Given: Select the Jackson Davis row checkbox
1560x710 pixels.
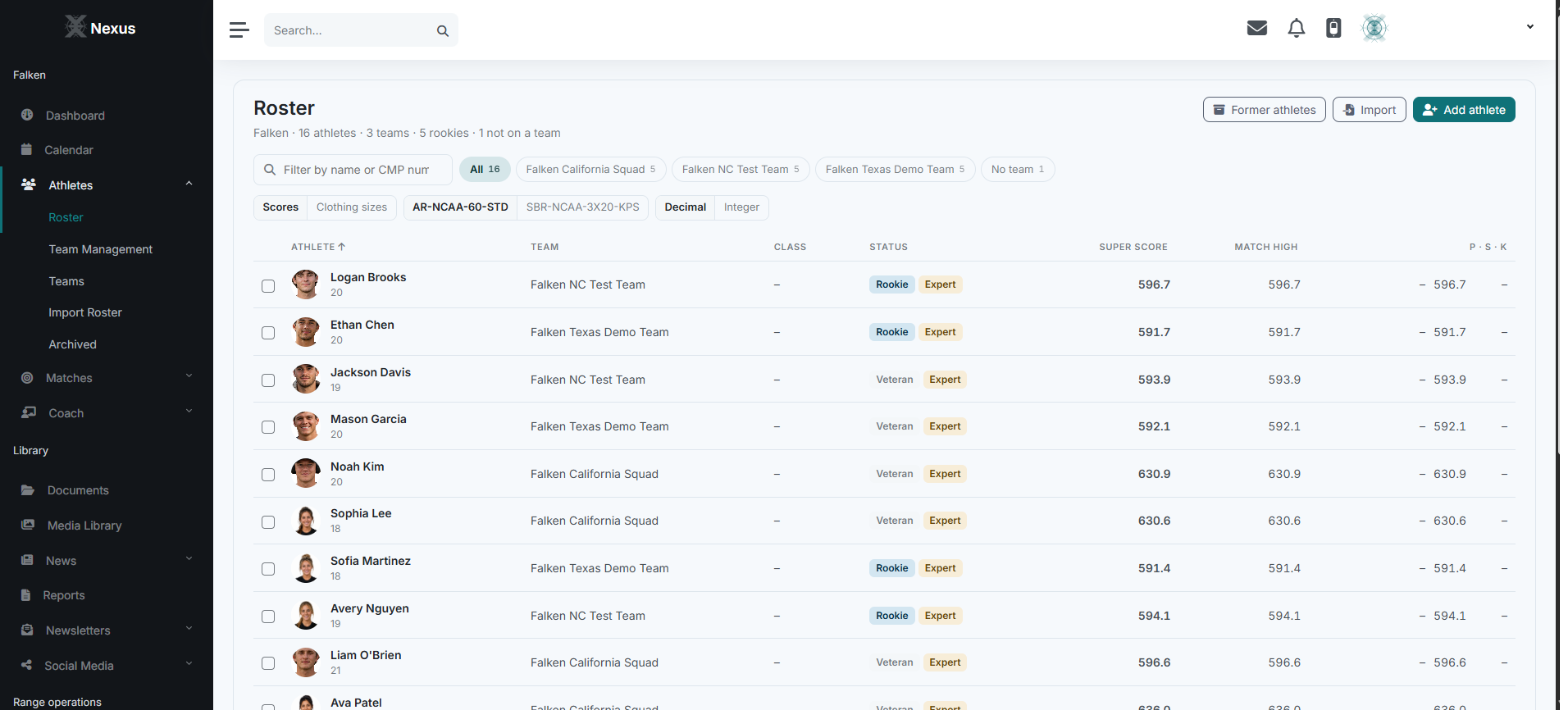Looking at the screenshot, I should click(x=268, y=380).
